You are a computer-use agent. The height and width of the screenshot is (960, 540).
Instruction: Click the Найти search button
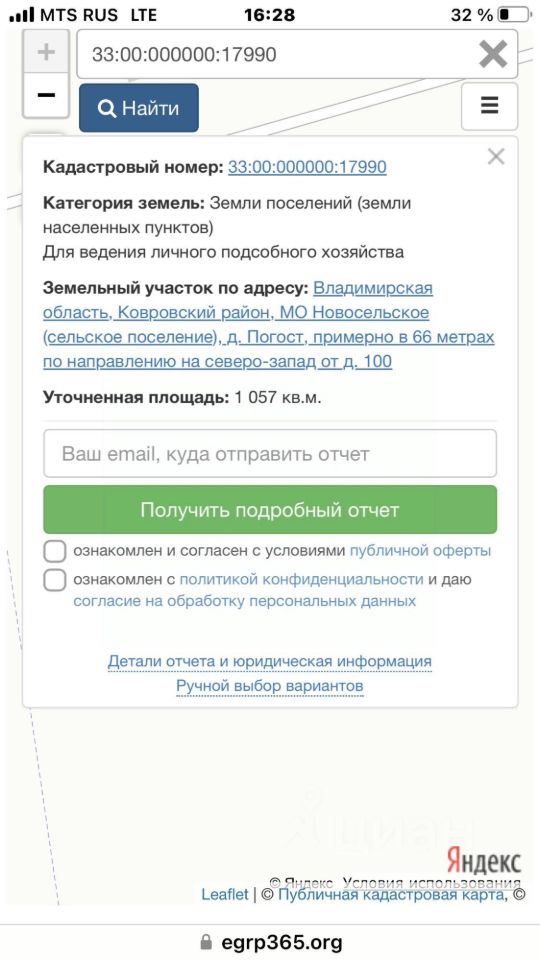(x=139, y=108)
